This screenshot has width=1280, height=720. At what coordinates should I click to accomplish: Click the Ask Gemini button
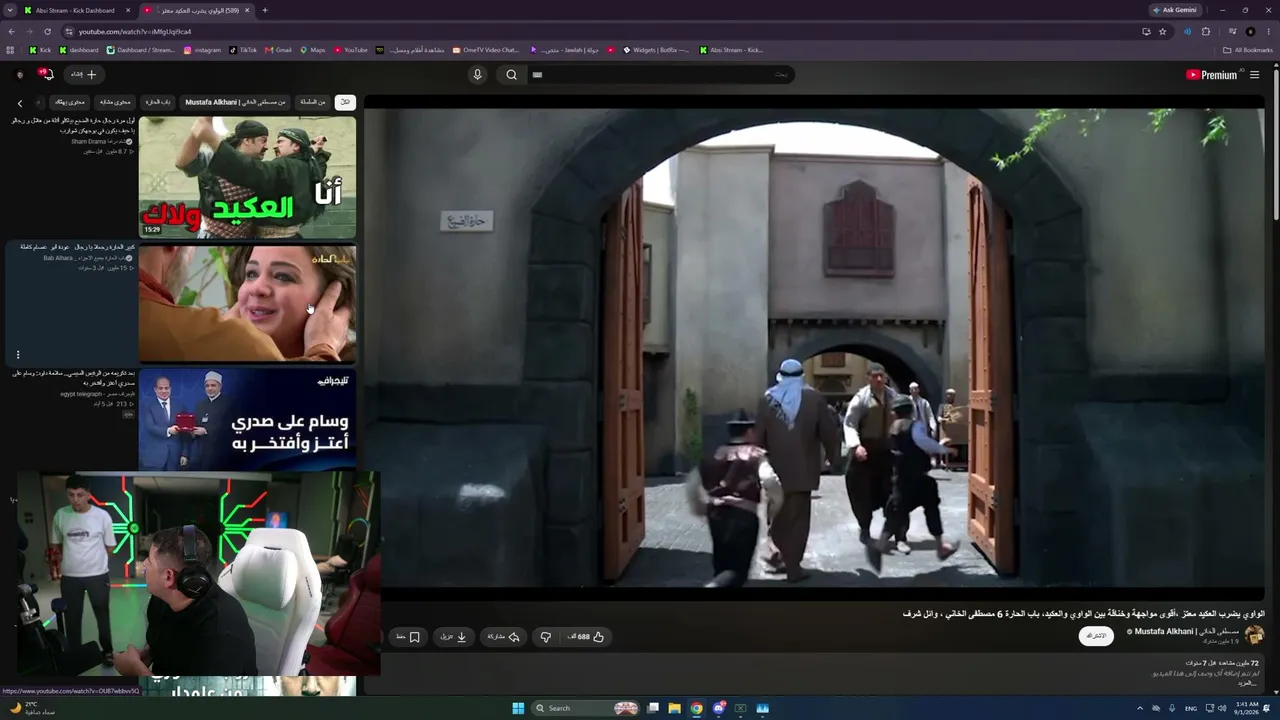point(1175,10)
